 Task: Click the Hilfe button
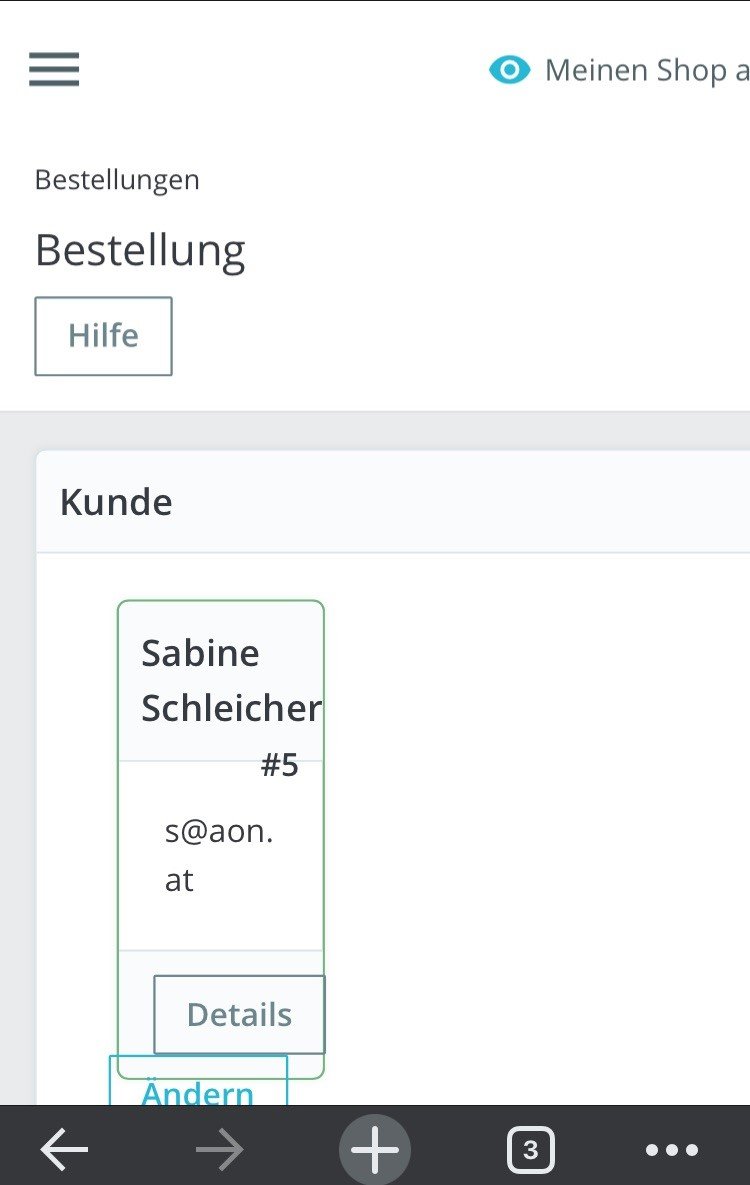pos(103,336)
